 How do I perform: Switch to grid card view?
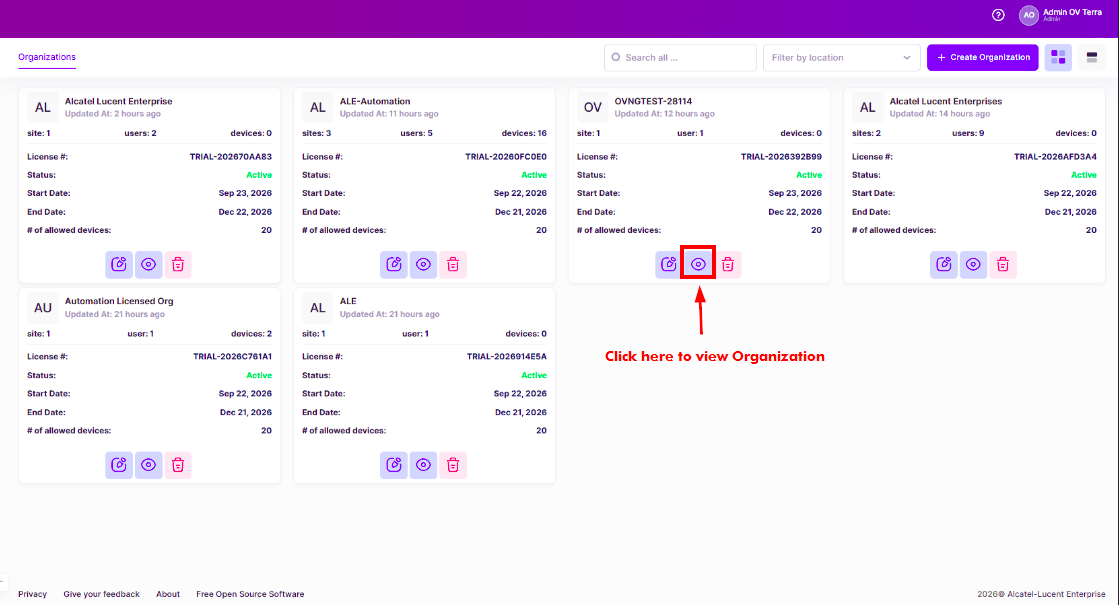click(x=1058, y=58)
